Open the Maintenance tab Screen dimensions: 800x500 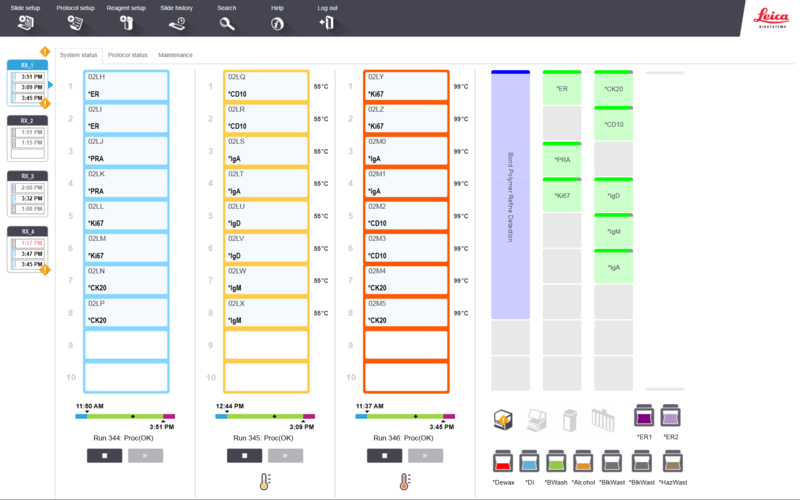pyautogui.click(x=175, y=55)
